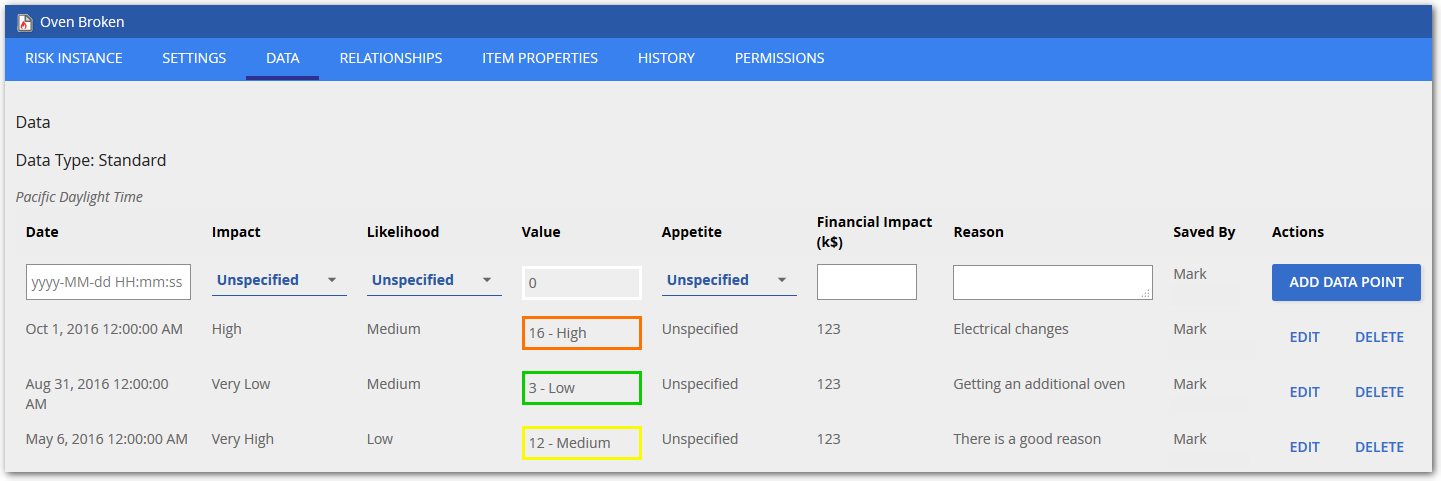View the History tab
Screen dimensions: 1441x481
[x=666, y=58]
